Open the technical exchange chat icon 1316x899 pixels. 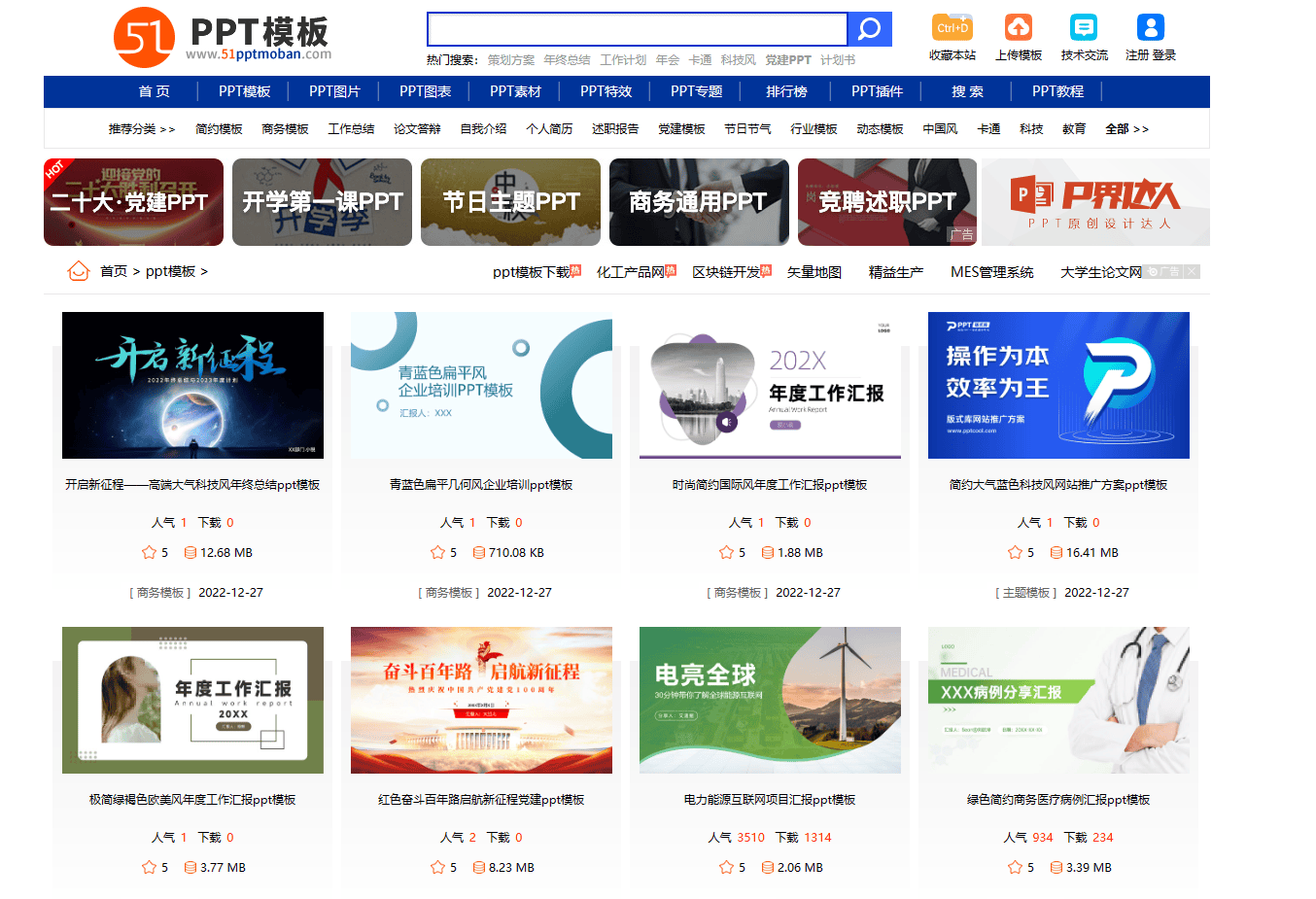point(1084,27)
